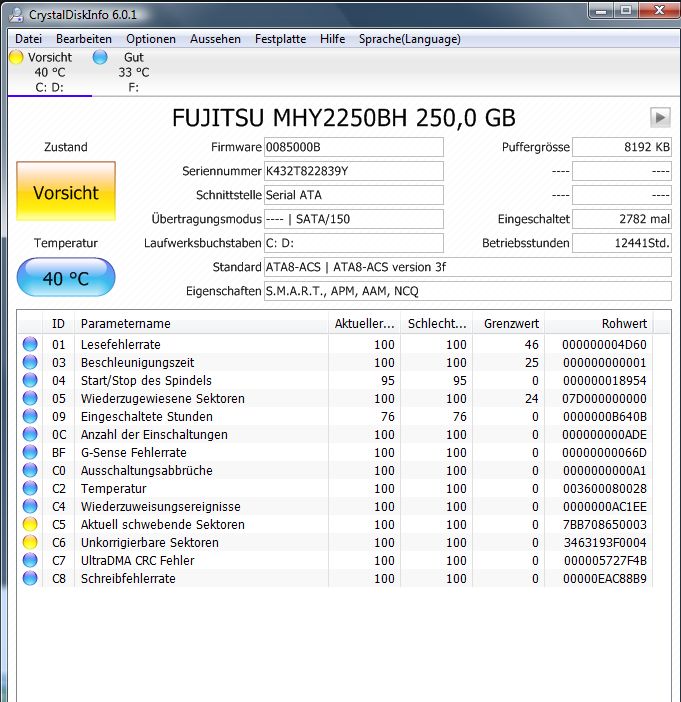Viewport: 681px width, 702px height.
Task: Go to next disk with the arrow button
Action: [x=660, y=118]
